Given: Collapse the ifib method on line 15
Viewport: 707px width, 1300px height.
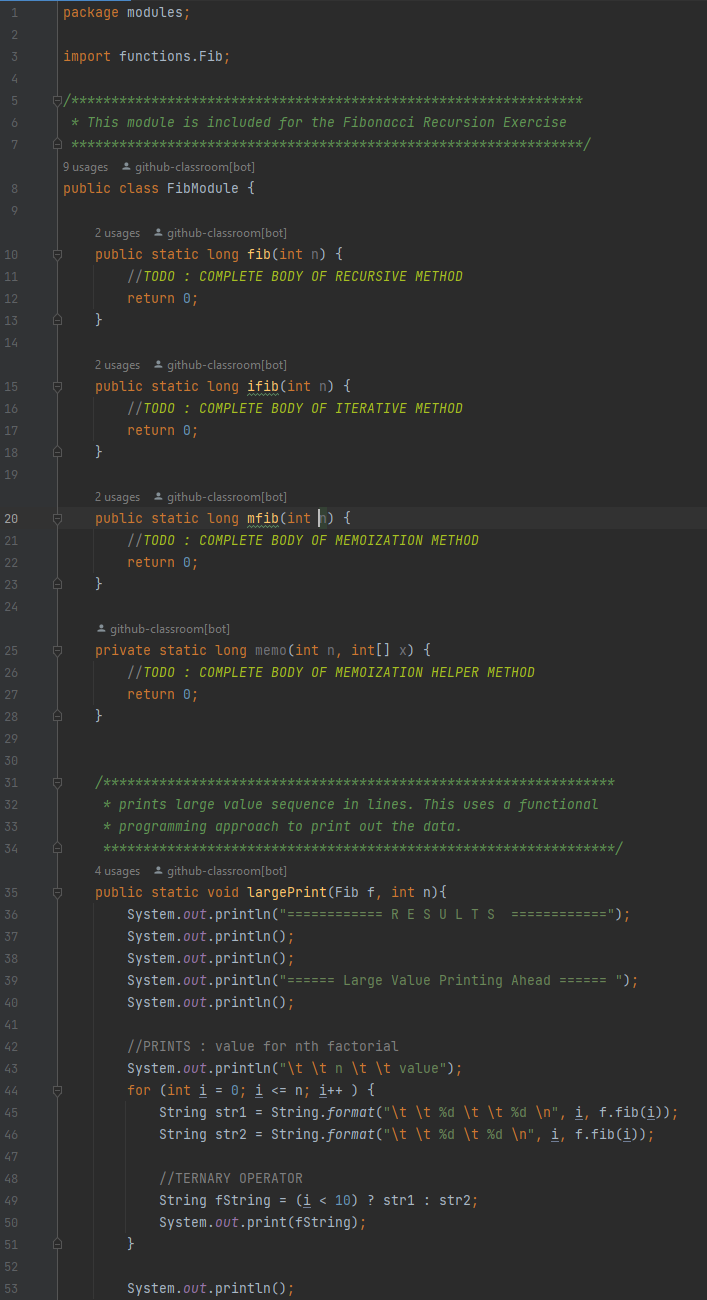Looking at the screenshot, I should (x=57, y=386).
